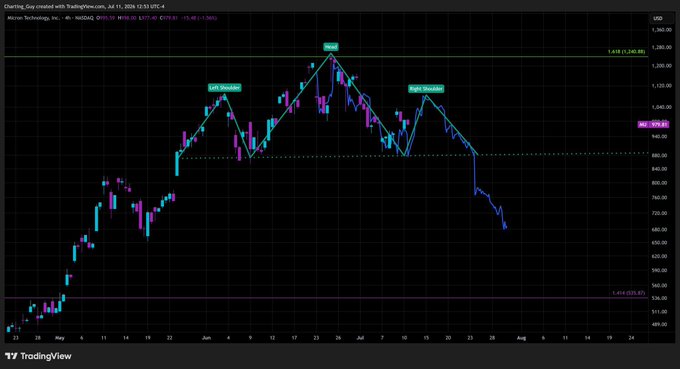680x369 pixels.
Task: Click the 940.00 price axis label
Action: 660,136
